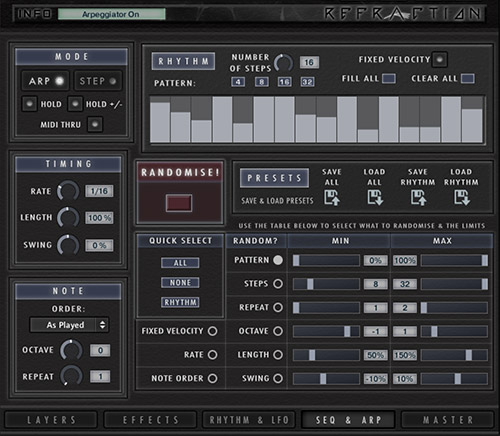Set pattern steps to 32
Screen dimensions: 500x436
click(x=307, y=82)
